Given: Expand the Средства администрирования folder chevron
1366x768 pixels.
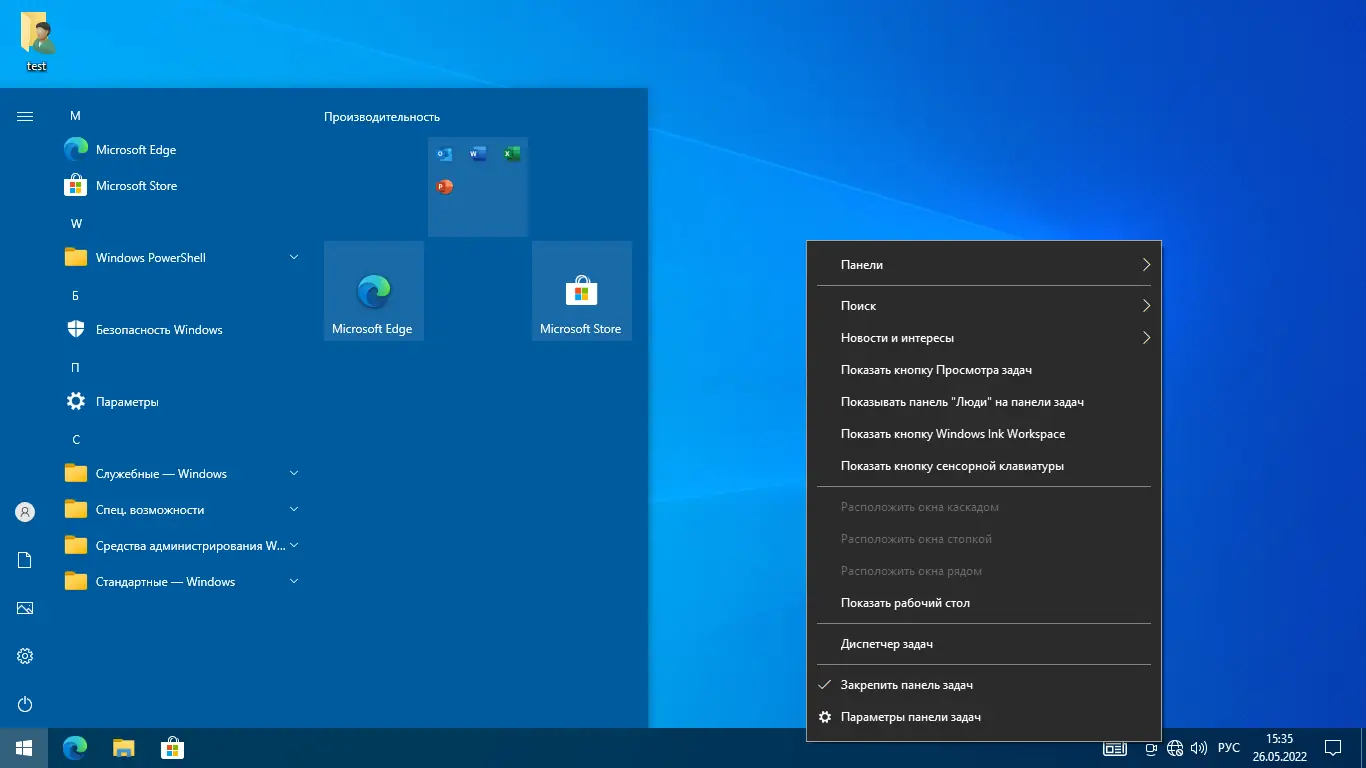Looking at the screenshot, I should click(x=294, y=546).
